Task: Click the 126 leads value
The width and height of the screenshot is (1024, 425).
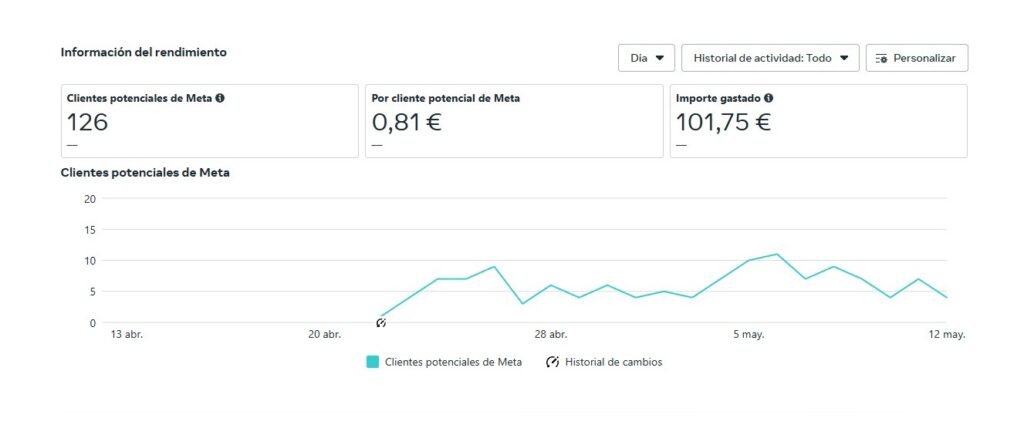Action: [88, 122]
